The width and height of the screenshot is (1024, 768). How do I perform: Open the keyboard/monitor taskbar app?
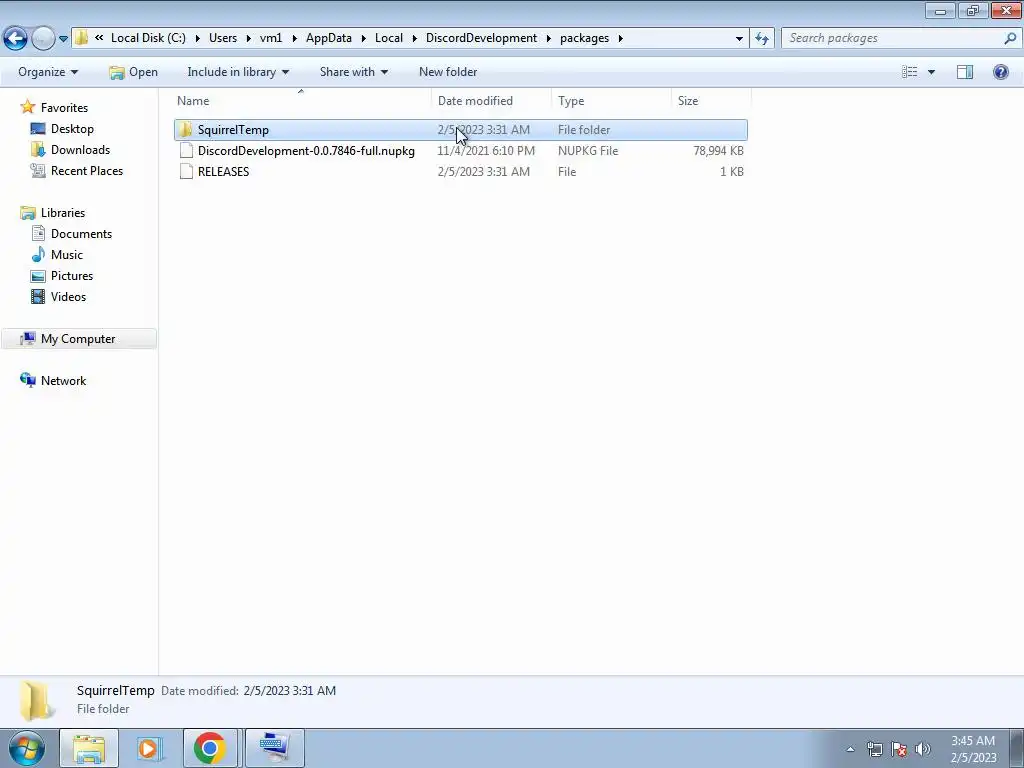click(274, 748)
